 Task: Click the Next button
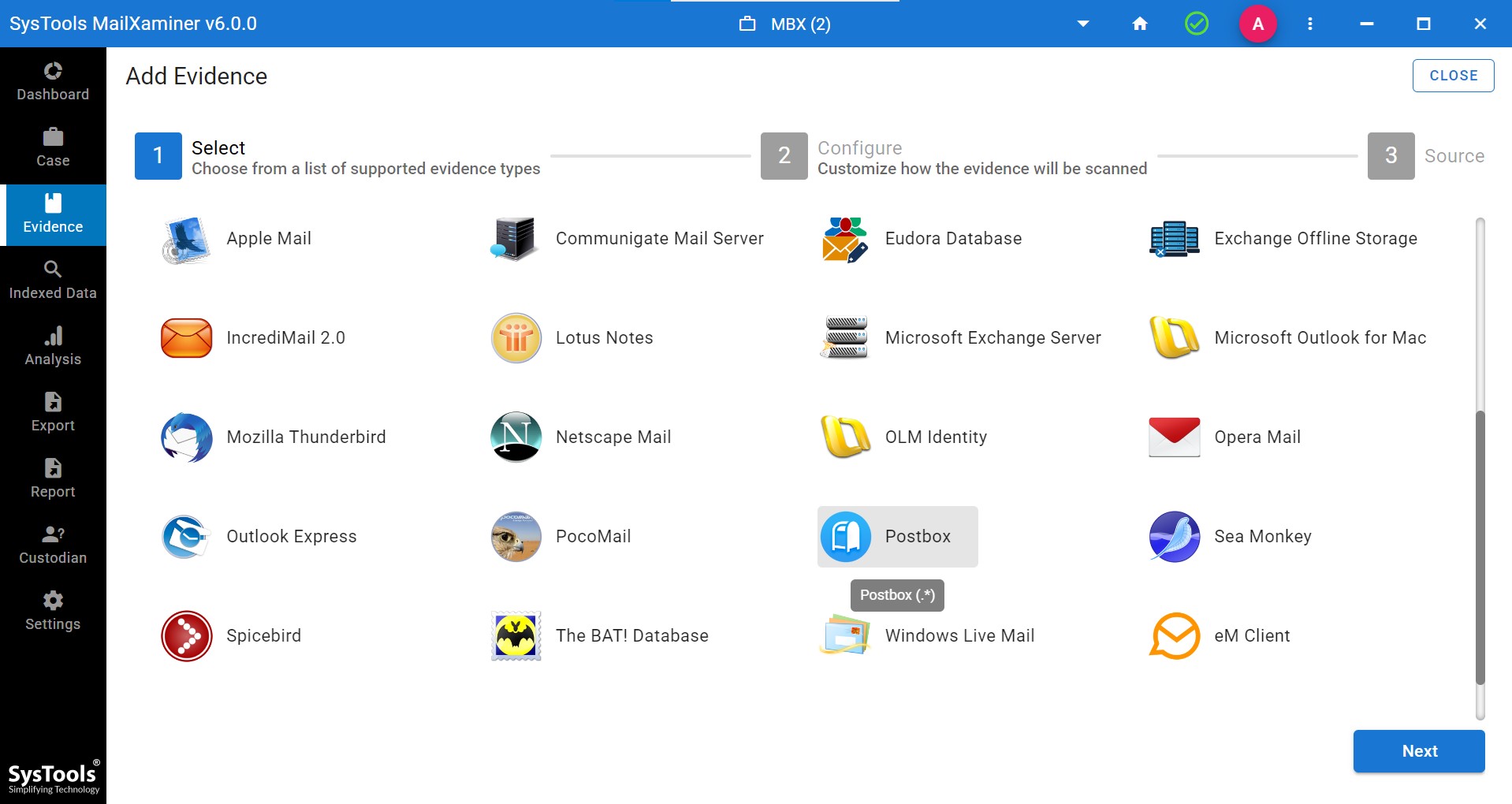(x=1419, y=751)
